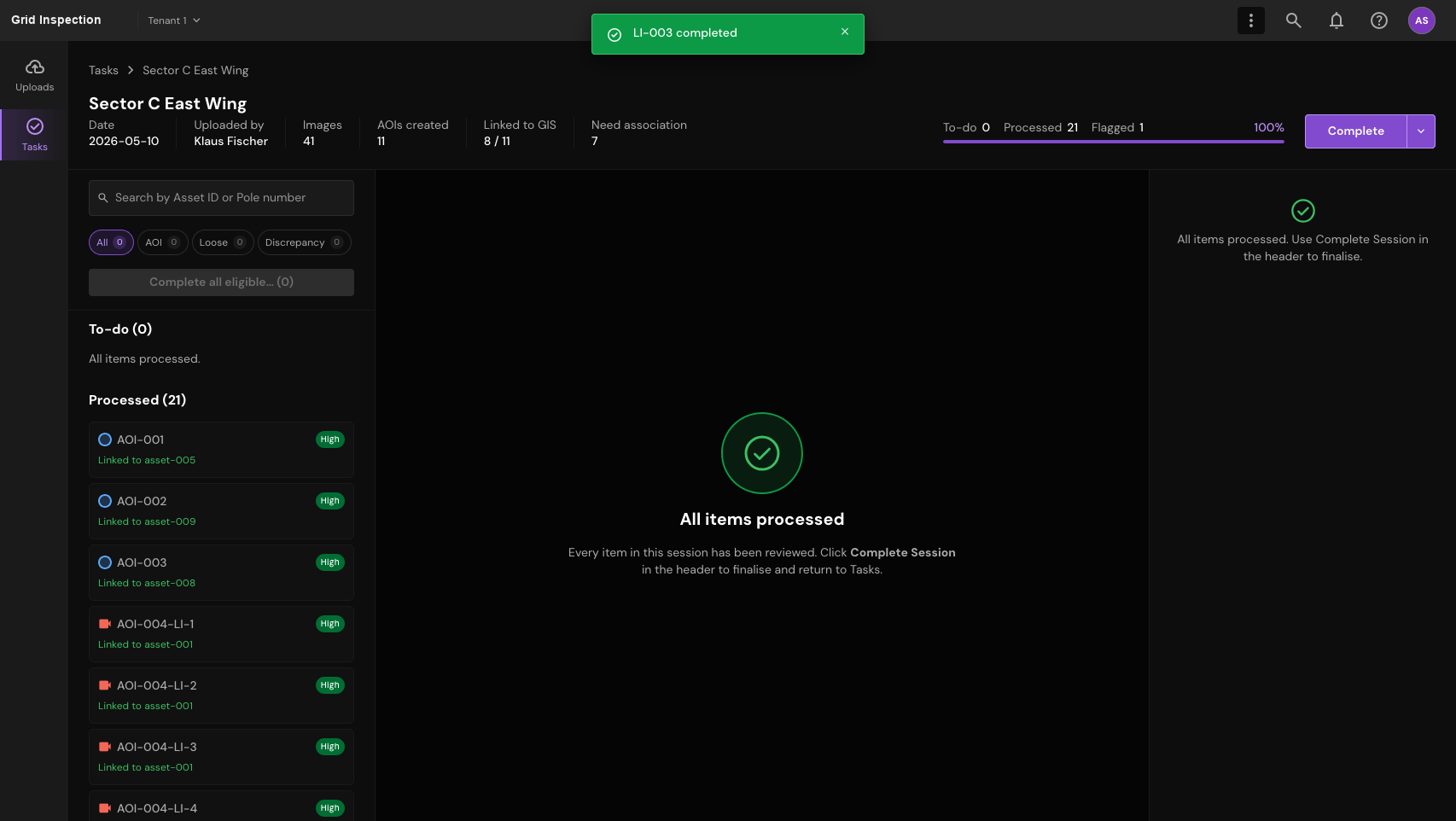Dismiss the LI-003 completed toast
The height and width of the screenshot is (821, 1456).
pyautogui.click(x=845, y=32)
